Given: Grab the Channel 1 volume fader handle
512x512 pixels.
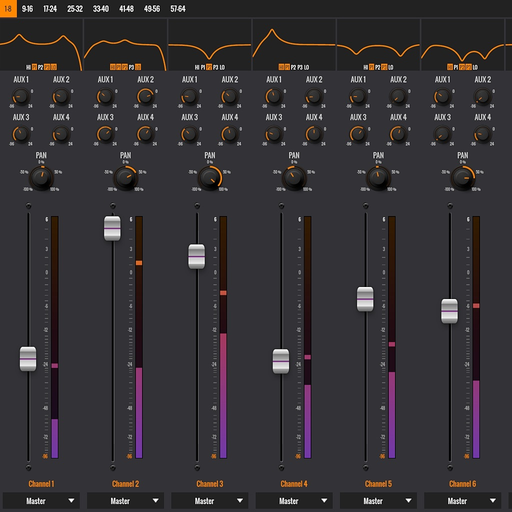Looking at the screenshot, I should 28,359.
